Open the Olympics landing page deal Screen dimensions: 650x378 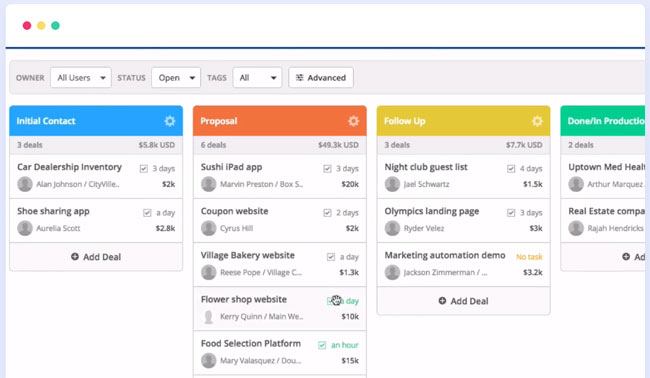point(432,211)
